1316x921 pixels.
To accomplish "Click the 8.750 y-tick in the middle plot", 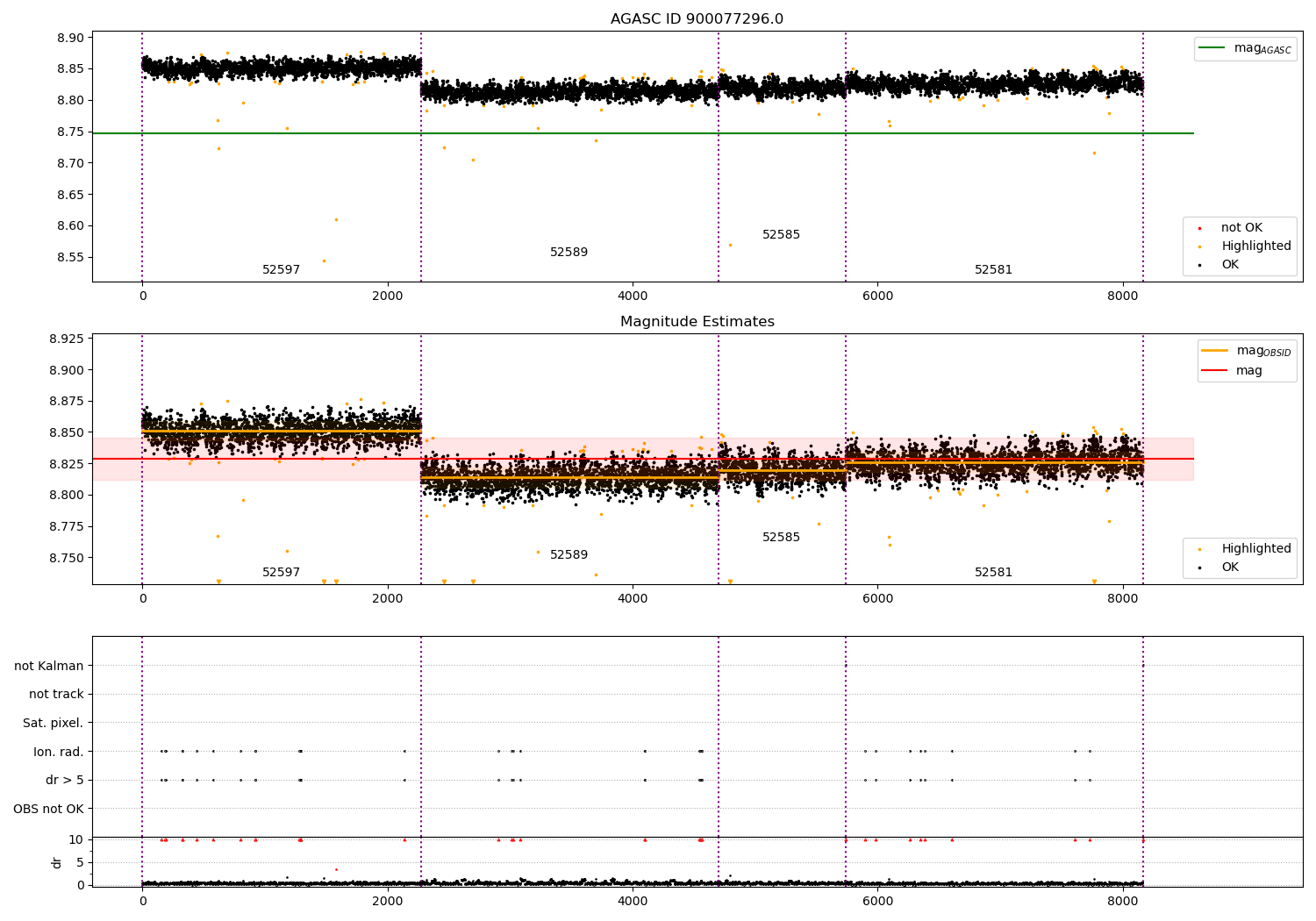I will pyautogui.click(x=66, y=558).
